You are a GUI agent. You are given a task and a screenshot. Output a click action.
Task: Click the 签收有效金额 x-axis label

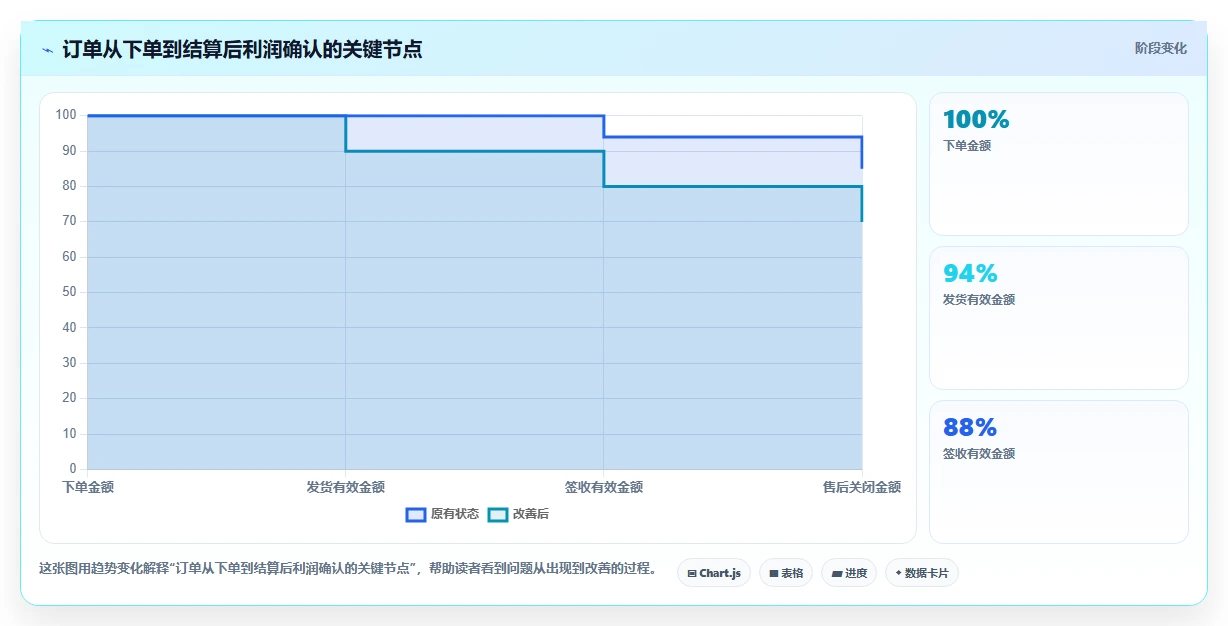tap(604, 488)
